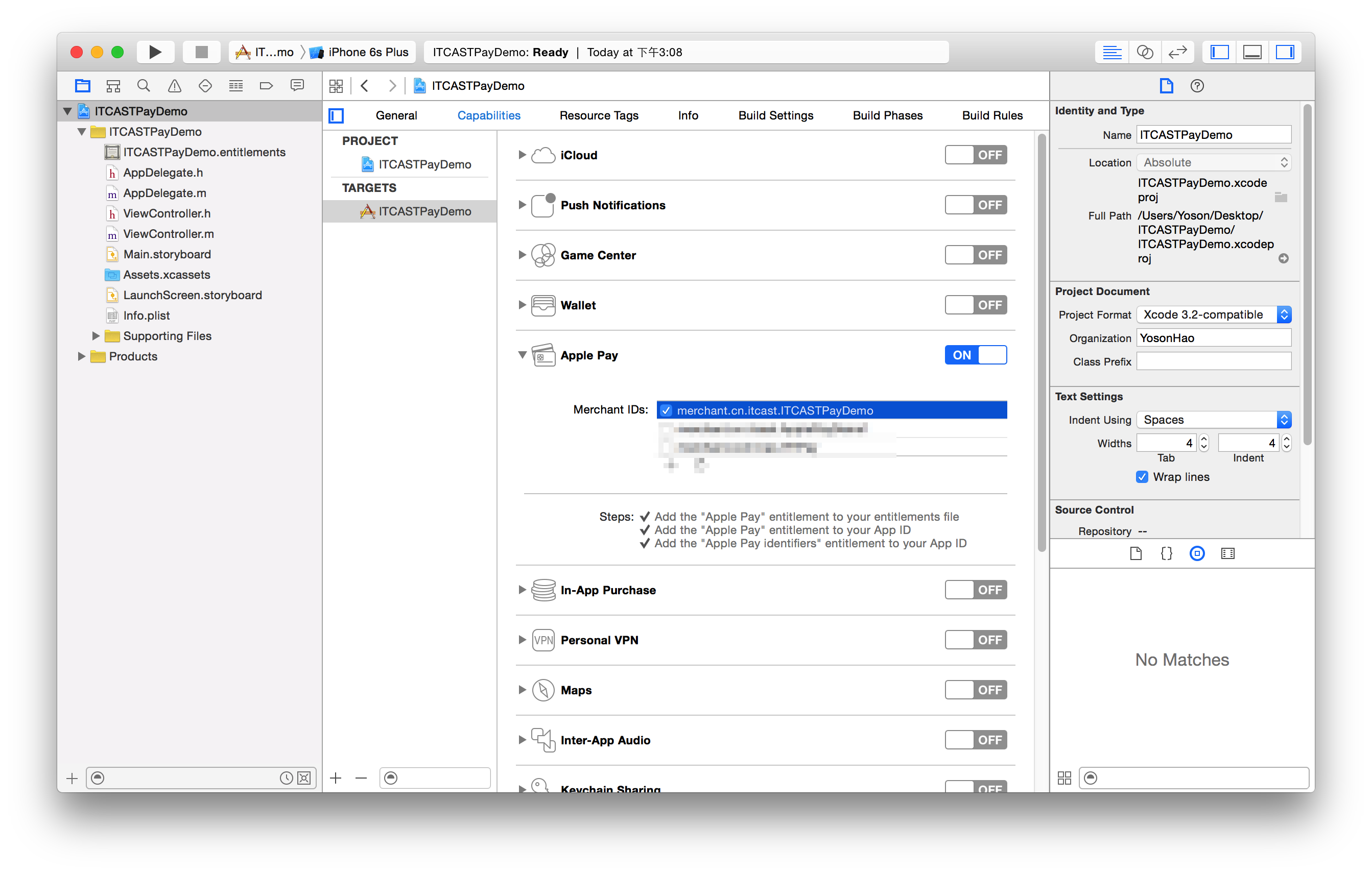Open the Issue navigator warning icon
Screen dimensions: 1372x874
point(174,85)
